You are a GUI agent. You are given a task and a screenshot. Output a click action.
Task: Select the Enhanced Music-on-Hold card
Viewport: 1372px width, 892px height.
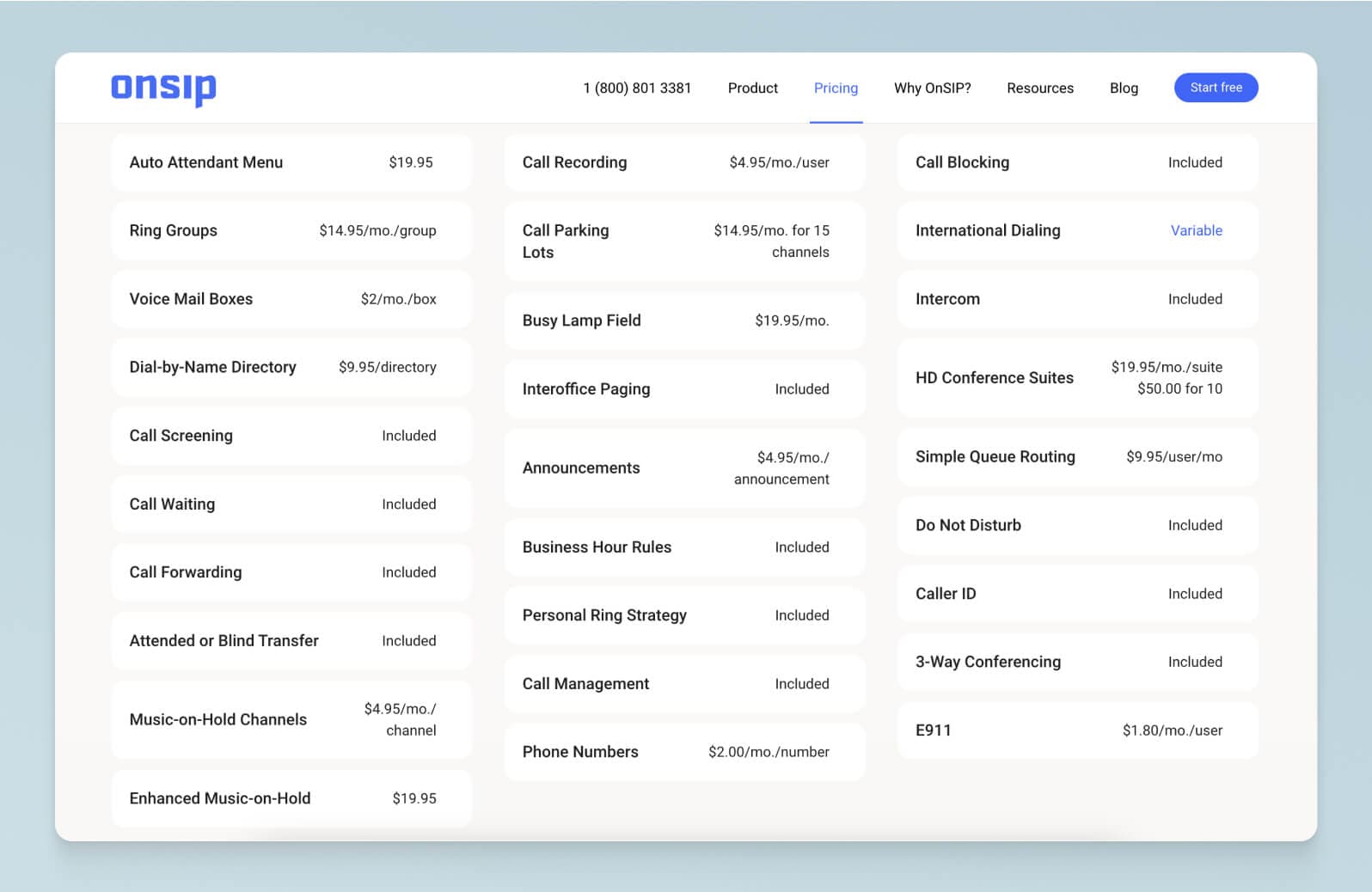coord(291,798)
